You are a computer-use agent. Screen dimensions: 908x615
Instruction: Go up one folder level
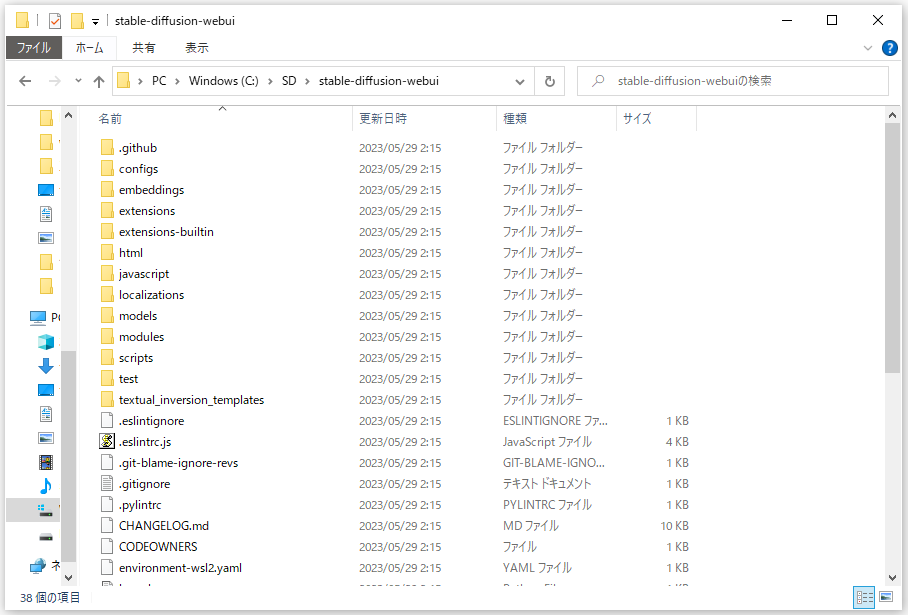pyautogui.click(x=99, y=82)
